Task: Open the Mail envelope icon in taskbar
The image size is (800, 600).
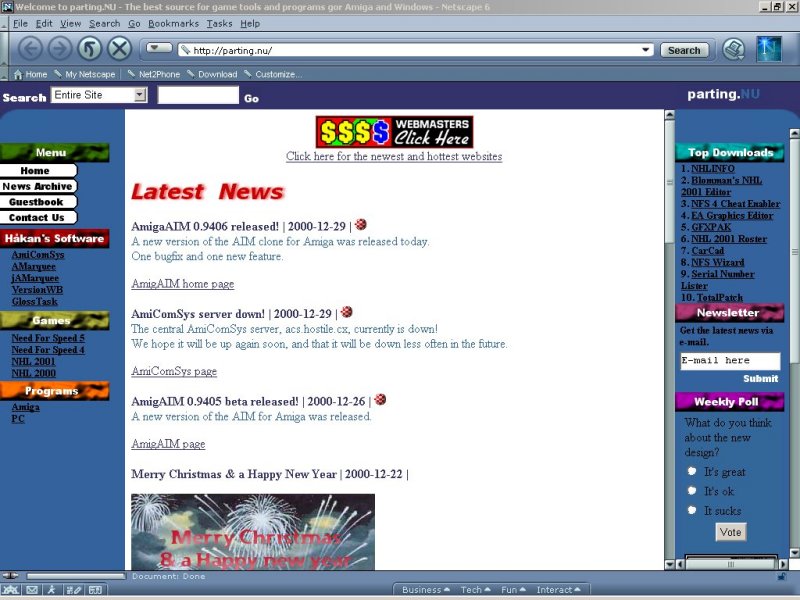Action: pos(32,590)
